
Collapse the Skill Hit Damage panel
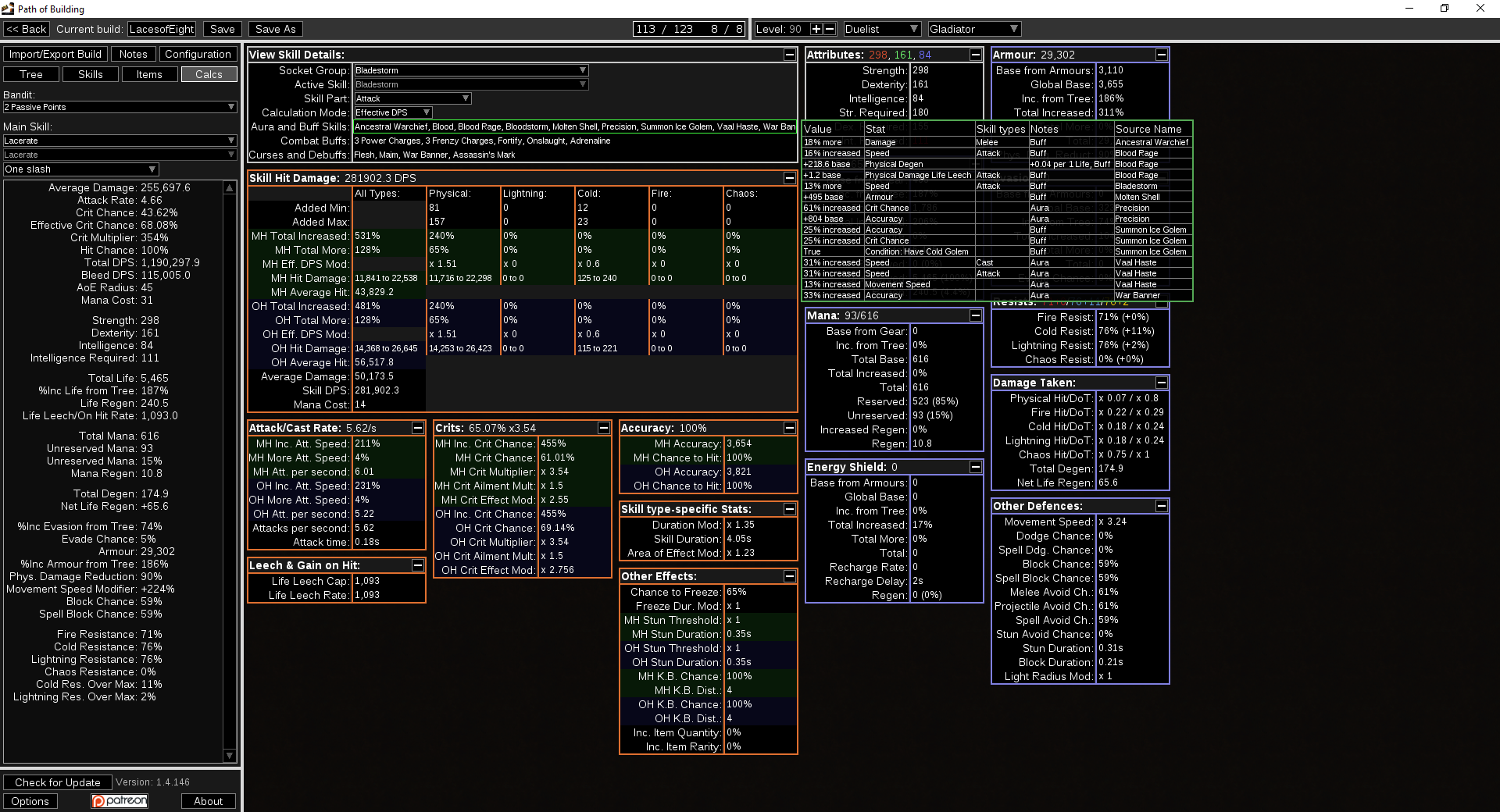788,178
